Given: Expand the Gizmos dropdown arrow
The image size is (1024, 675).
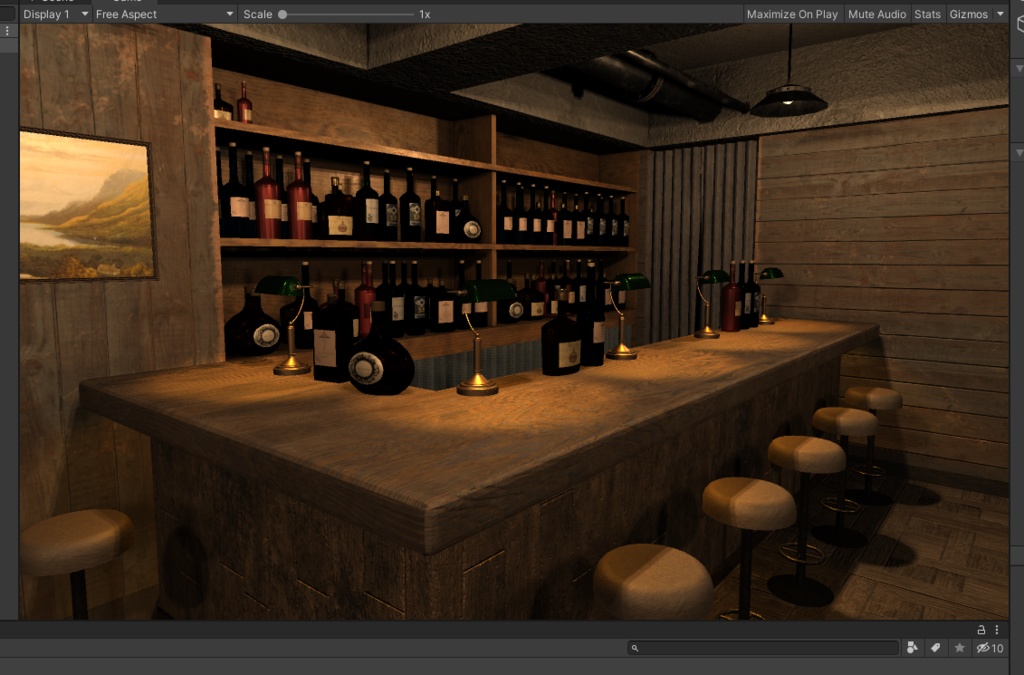Looking at the screenshot, I should click(1001, 14).
